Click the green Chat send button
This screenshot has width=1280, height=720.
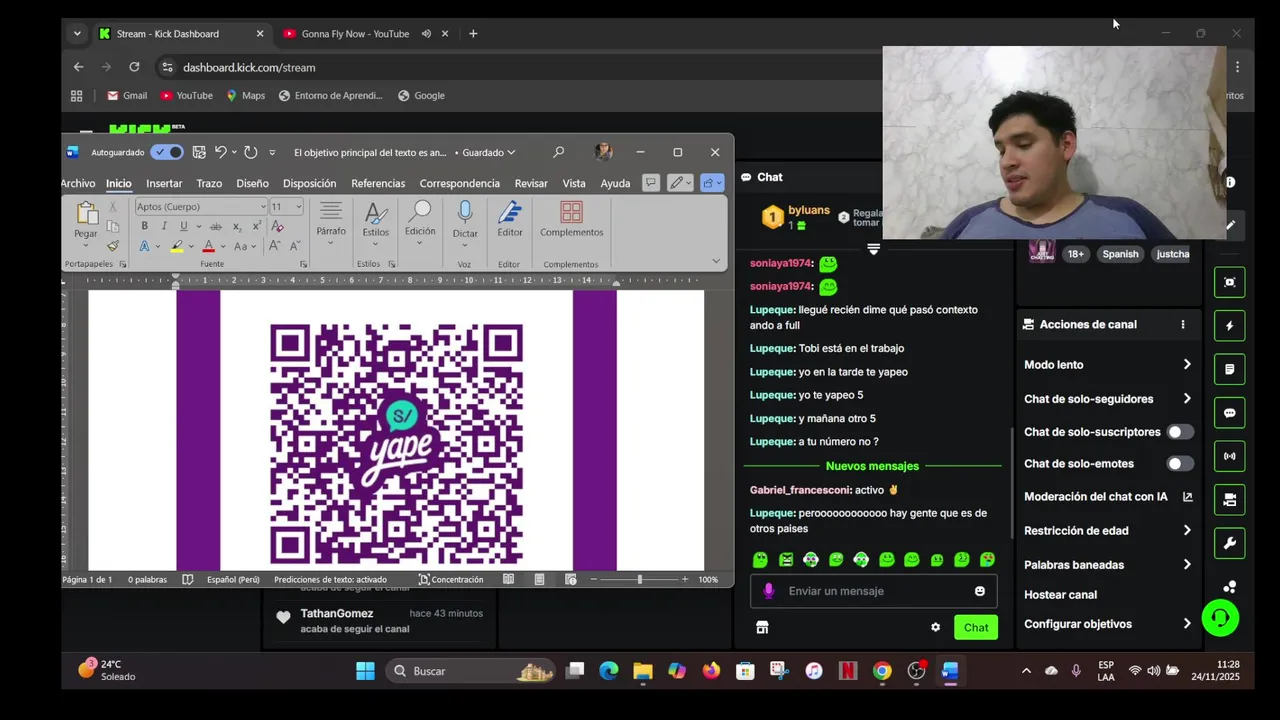tap(976, 627)
